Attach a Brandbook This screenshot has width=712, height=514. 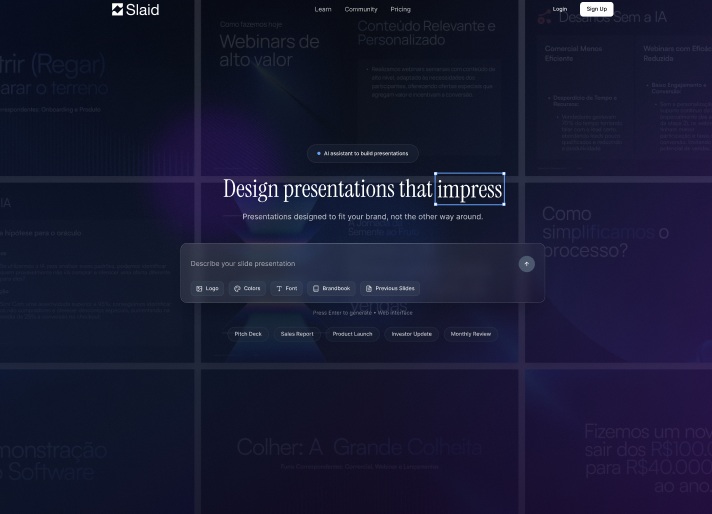[x=331, y=288]
